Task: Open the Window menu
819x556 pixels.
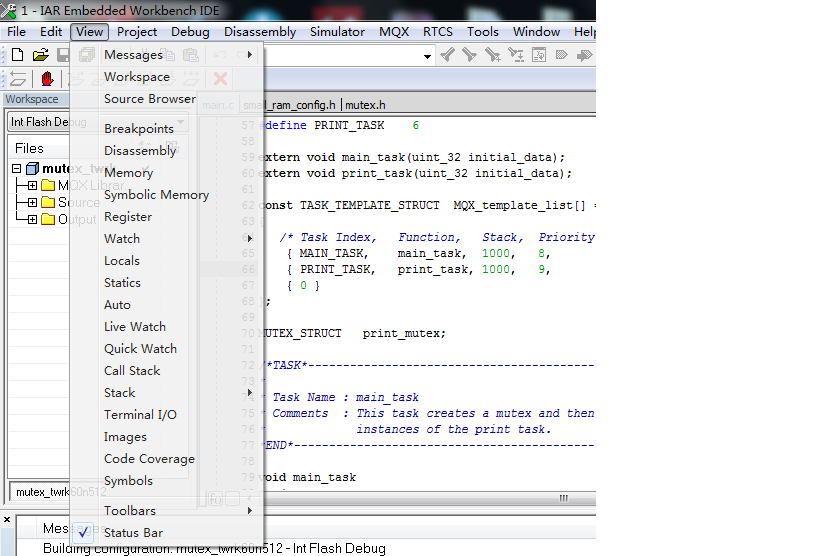Action: pyautogui.click(x=536, y=32)
